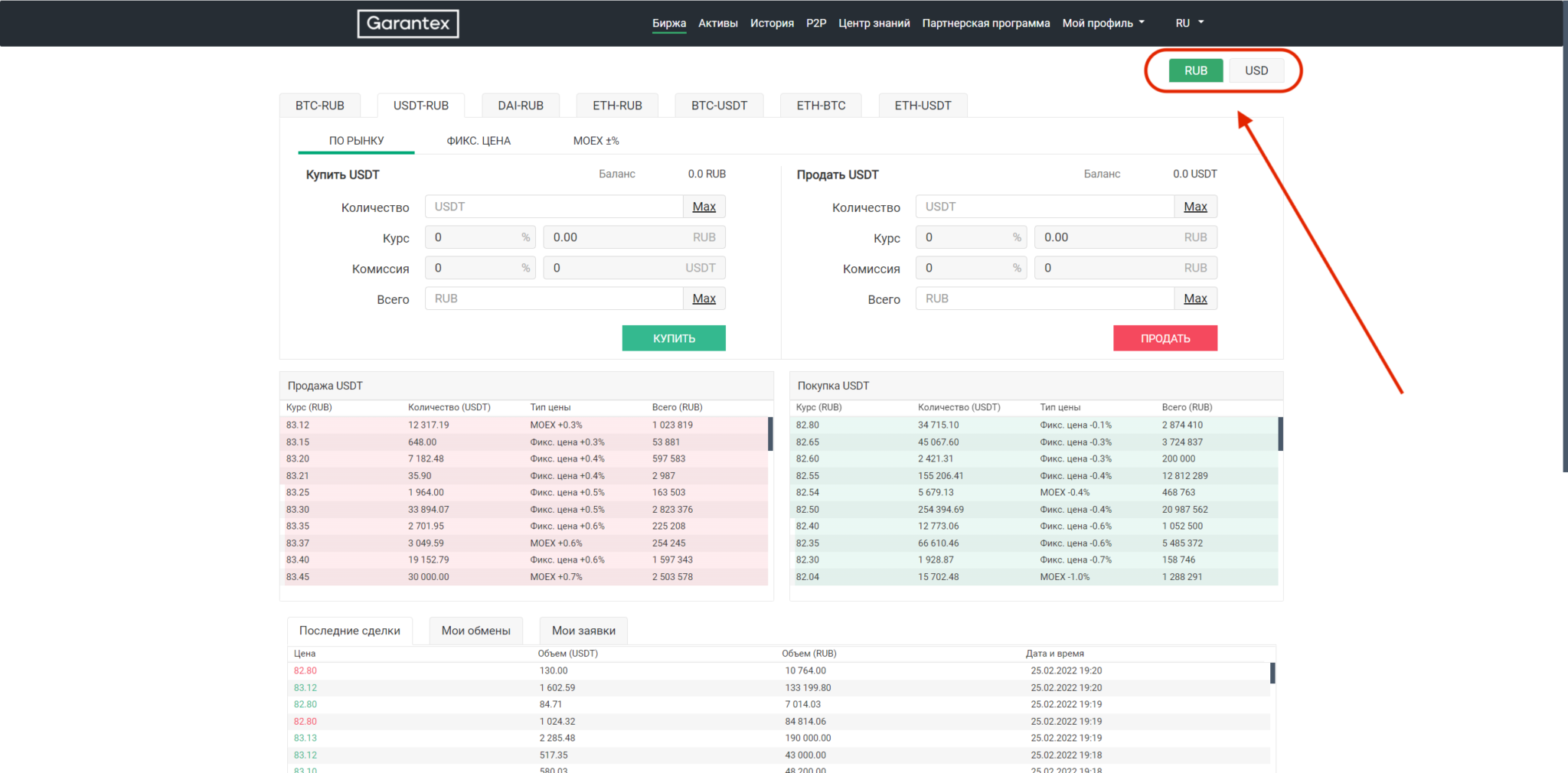Select buy order at 82.55
The width and height of the screenshot is (1568, 773).
pos(1034,475)
